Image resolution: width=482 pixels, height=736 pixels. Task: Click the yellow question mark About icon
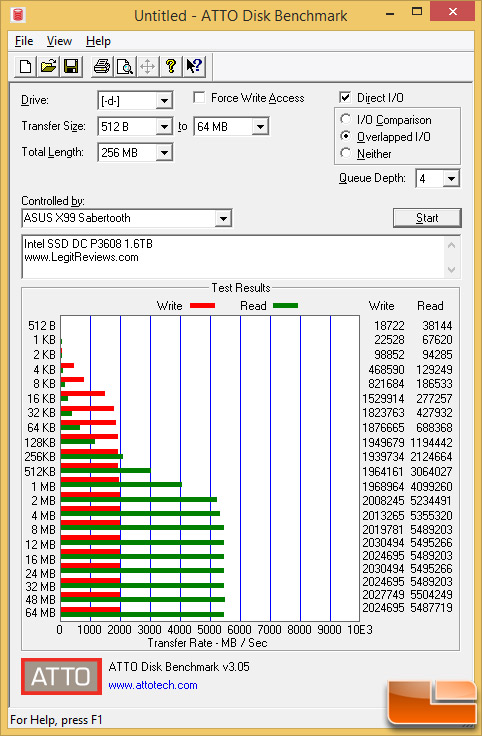(170, 66)
